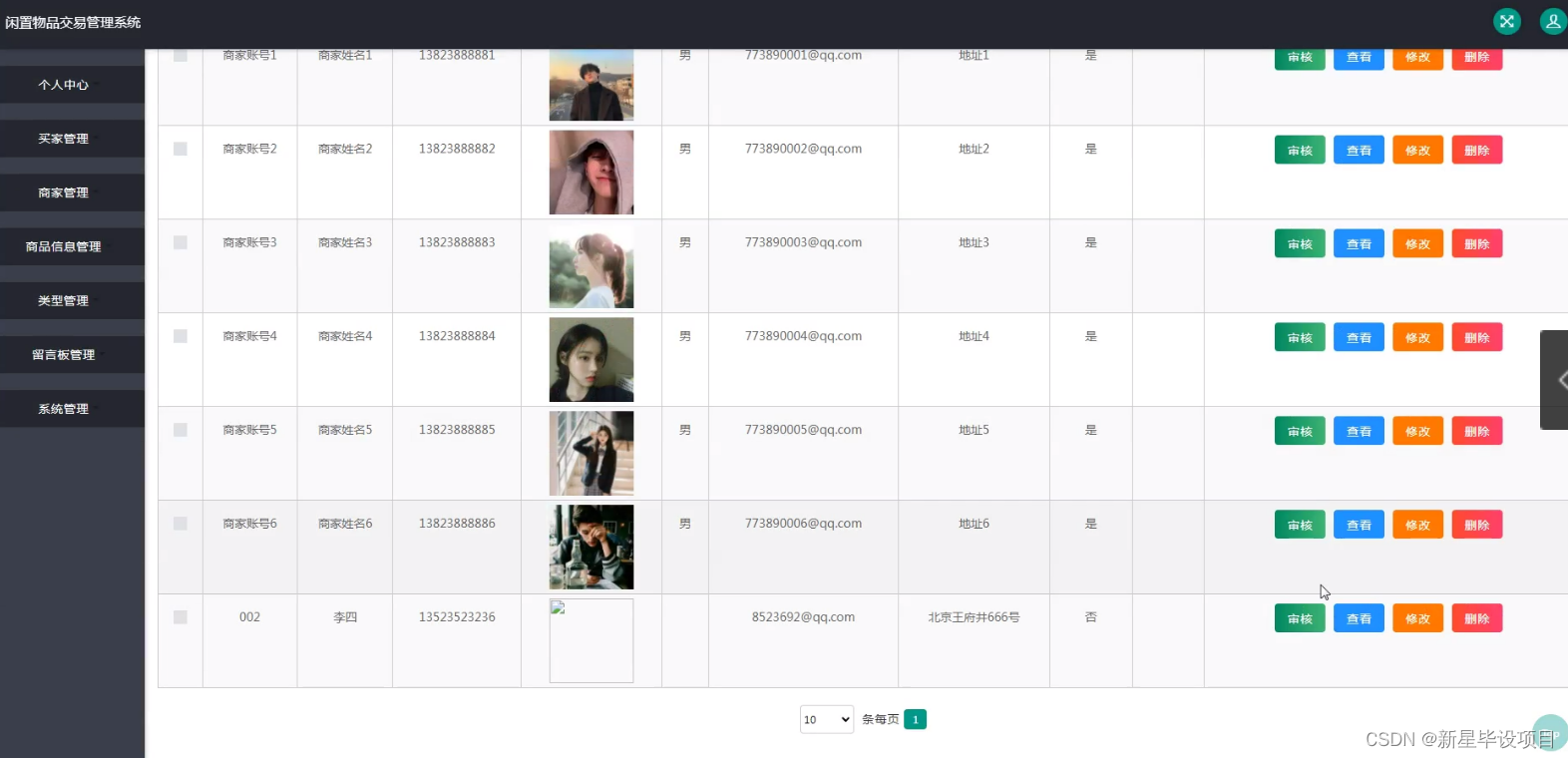
Task: Click 删除 for 商家账号6
Action: [x=1477, y=526]
